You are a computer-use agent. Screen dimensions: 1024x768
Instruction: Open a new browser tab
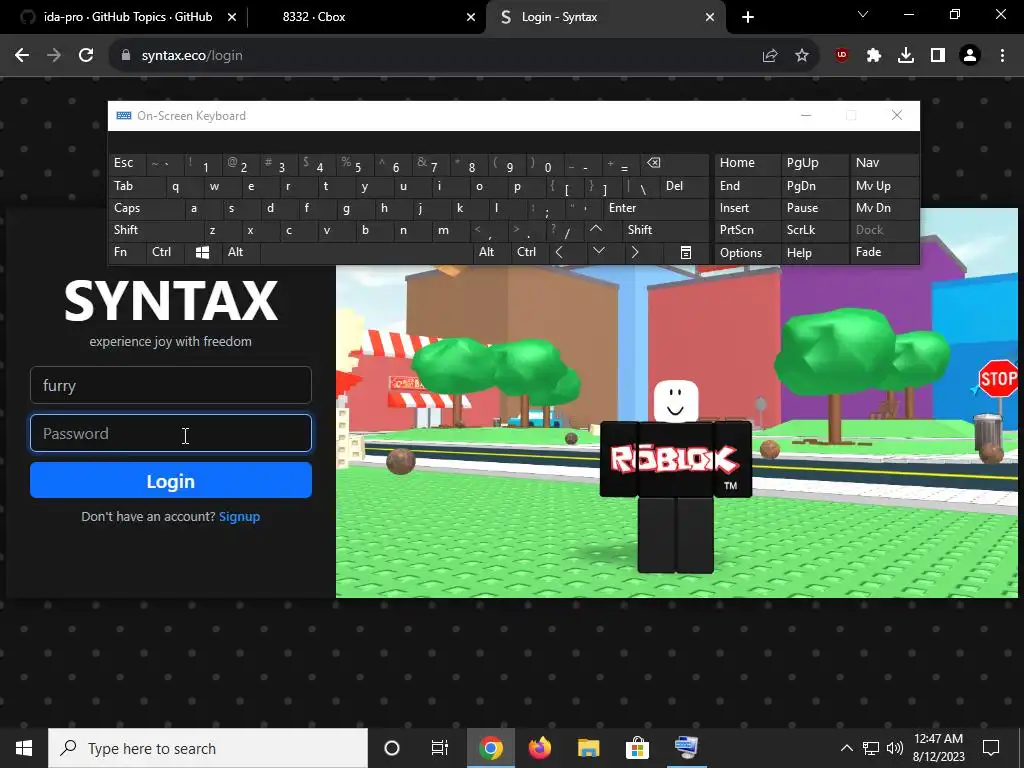pos(748,17)
